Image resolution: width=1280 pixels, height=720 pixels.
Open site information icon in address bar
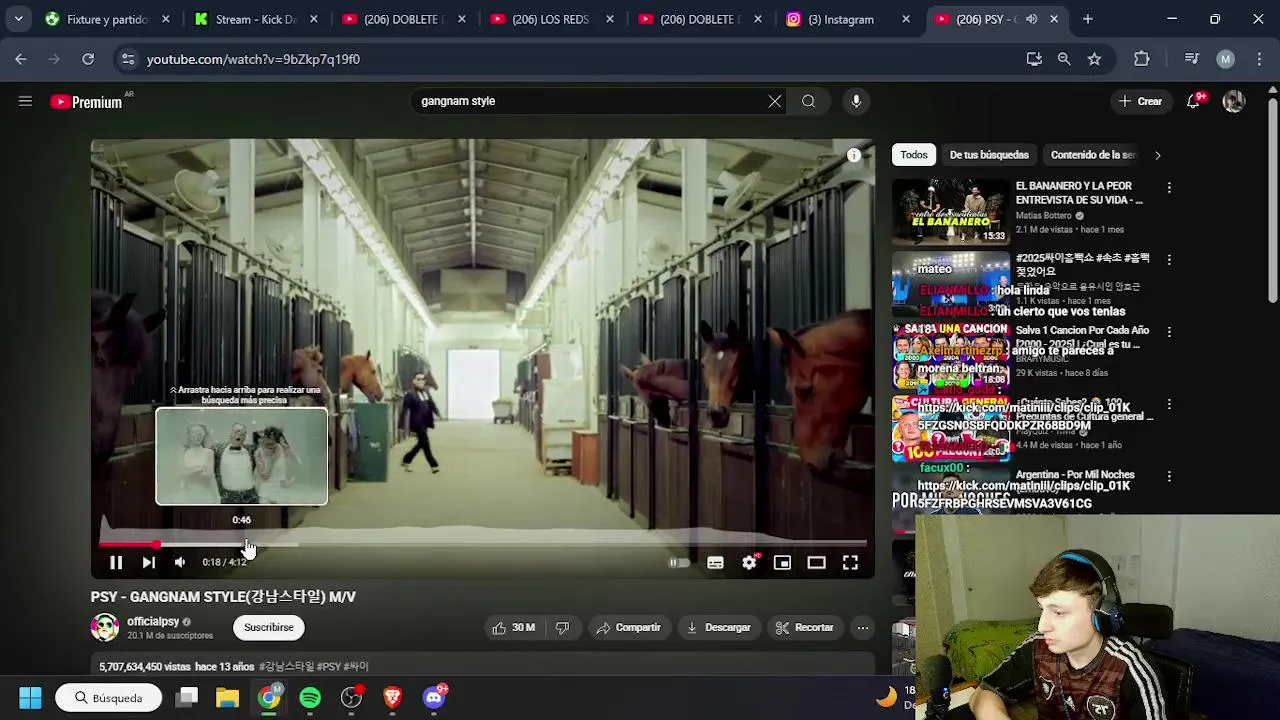(x=127, y=59)
